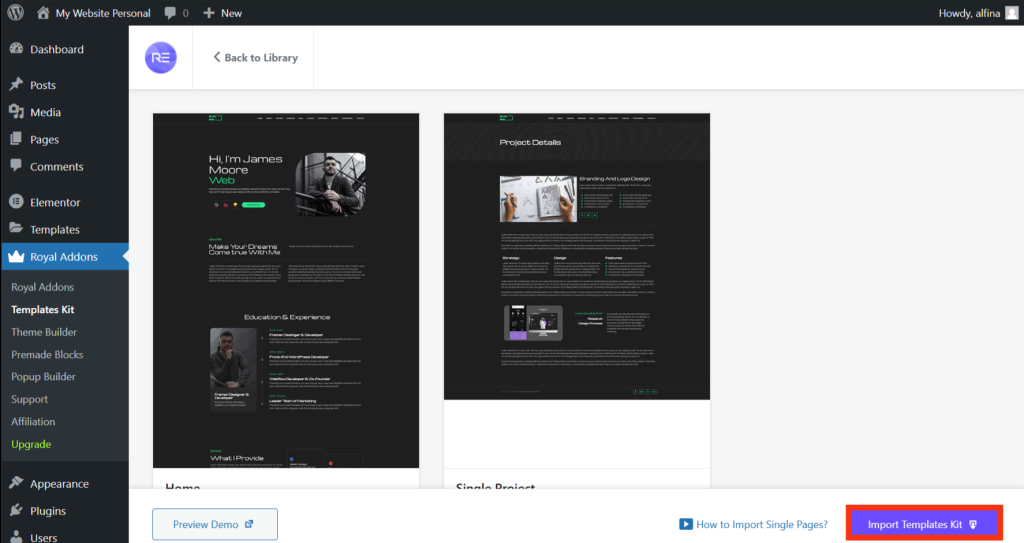Click Import Templates Kit button
This screenshot has height=543, width=1024.
[x=923, y=524]
